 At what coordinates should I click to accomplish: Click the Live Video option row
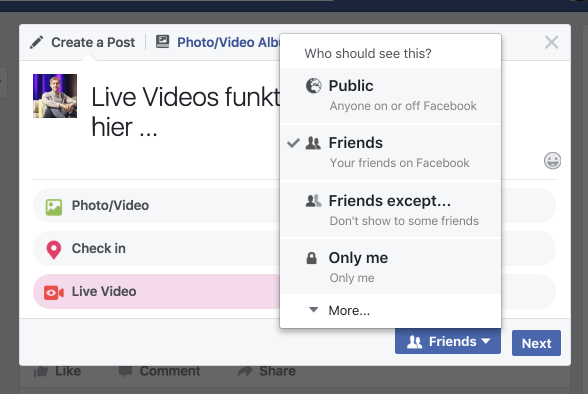(x=158, y=292)
